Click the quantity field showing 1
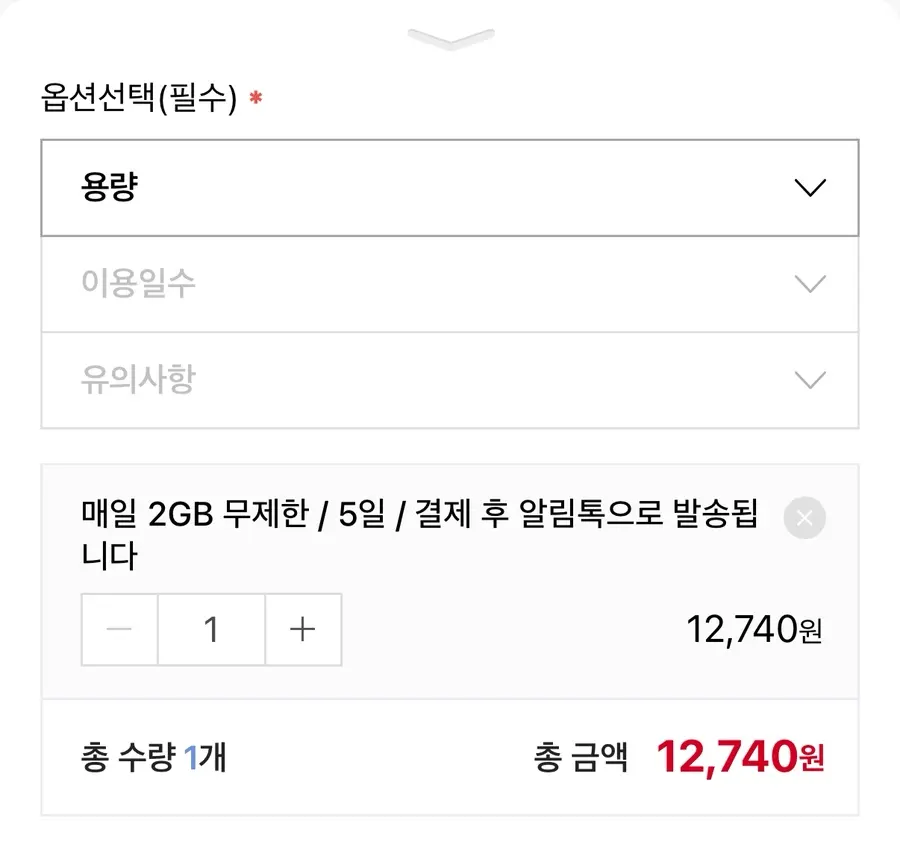The height and width of the screenshot is (844, 900). coord(211,630)
